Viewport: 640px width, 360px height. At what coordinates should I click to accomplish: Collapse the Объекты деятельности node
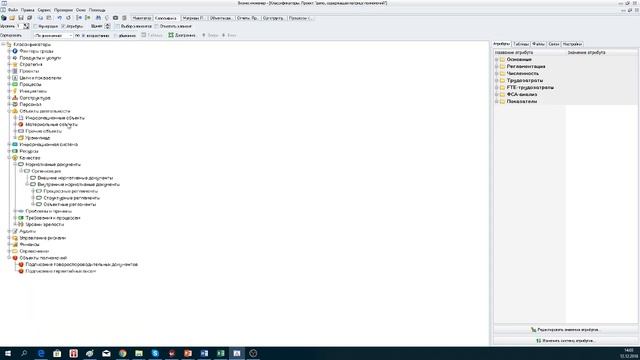coord(9,111)
